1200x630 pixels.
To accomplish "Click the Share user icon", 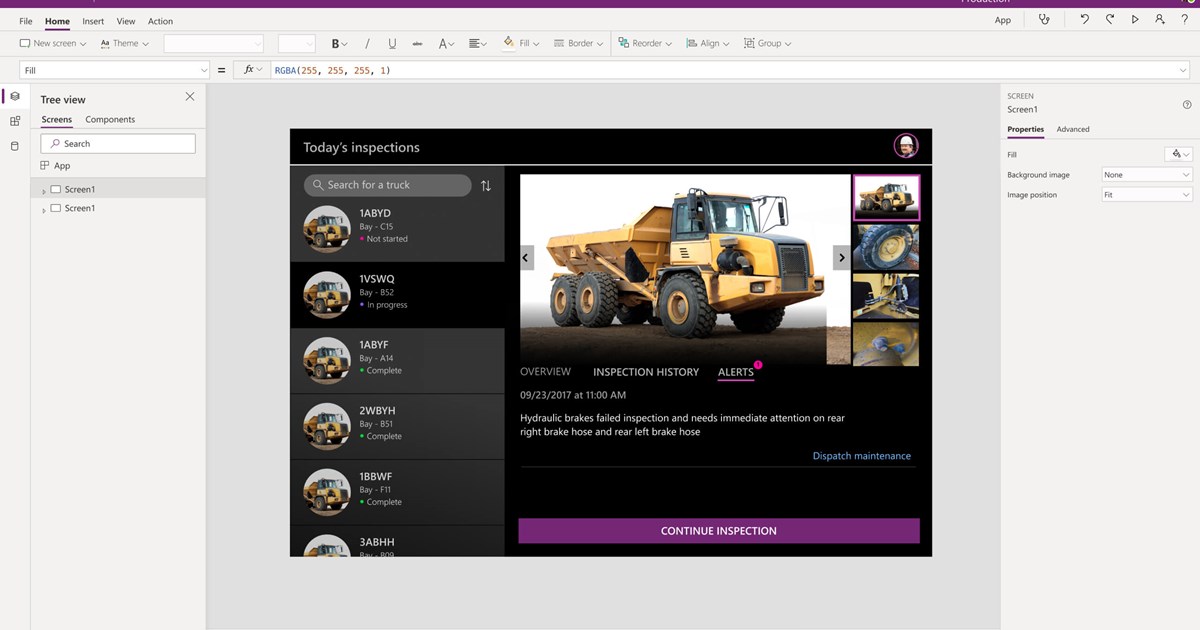I will coord(1160,20).
